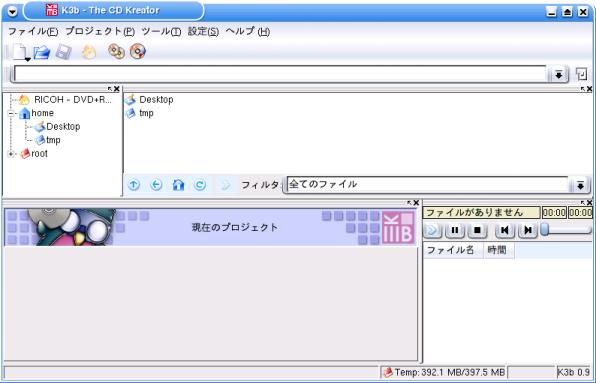Close the audio player panel
596x383 pixels.
click(x=590, y=203)
